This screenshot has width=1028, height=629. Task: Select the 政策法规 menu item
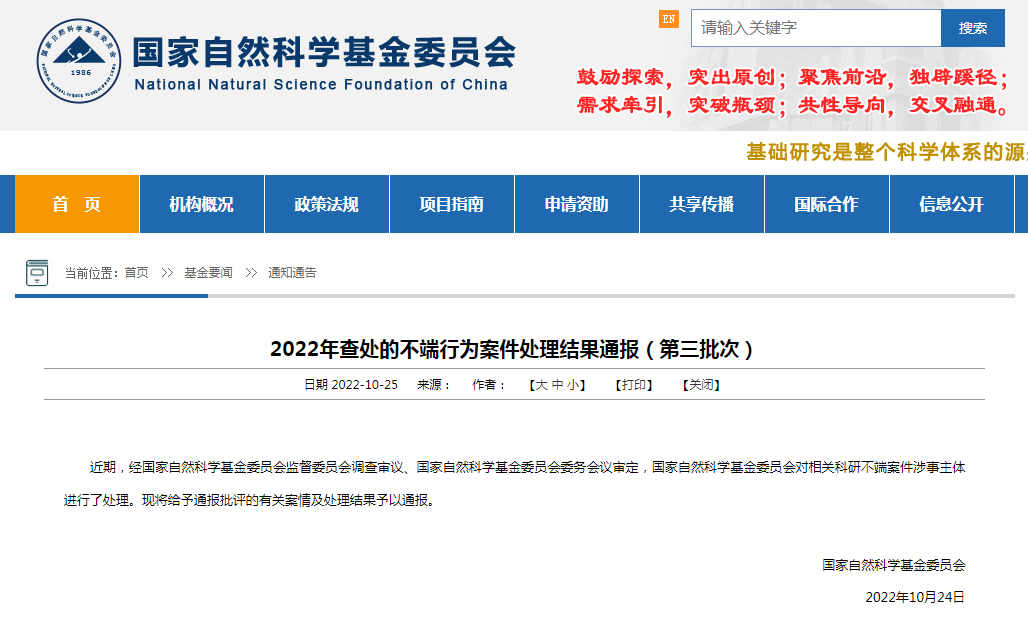(327, 204)
